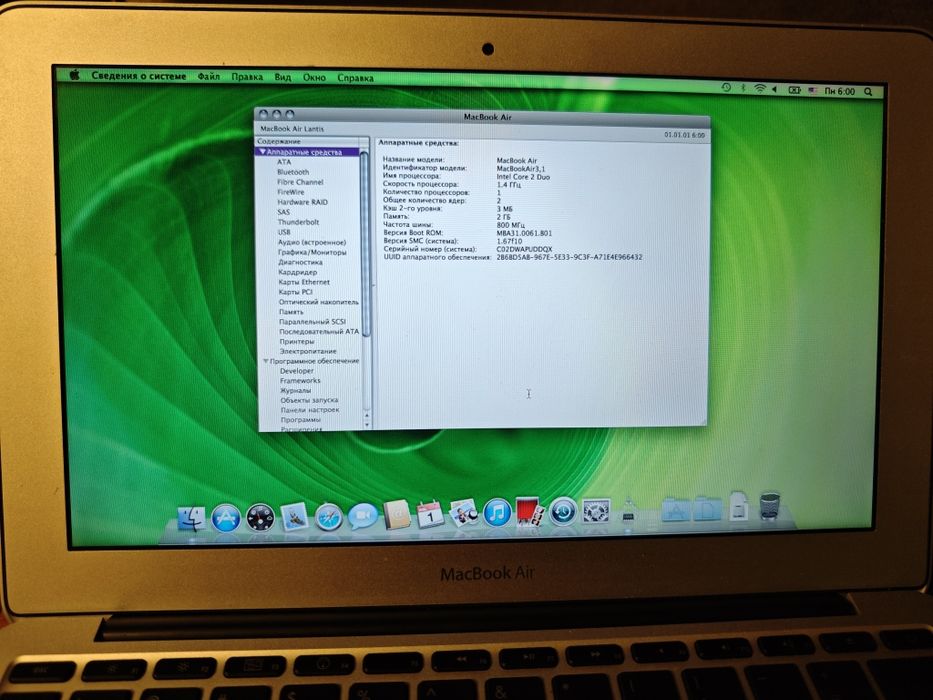Open Photo Booth in the Dock

click(529, 511)
